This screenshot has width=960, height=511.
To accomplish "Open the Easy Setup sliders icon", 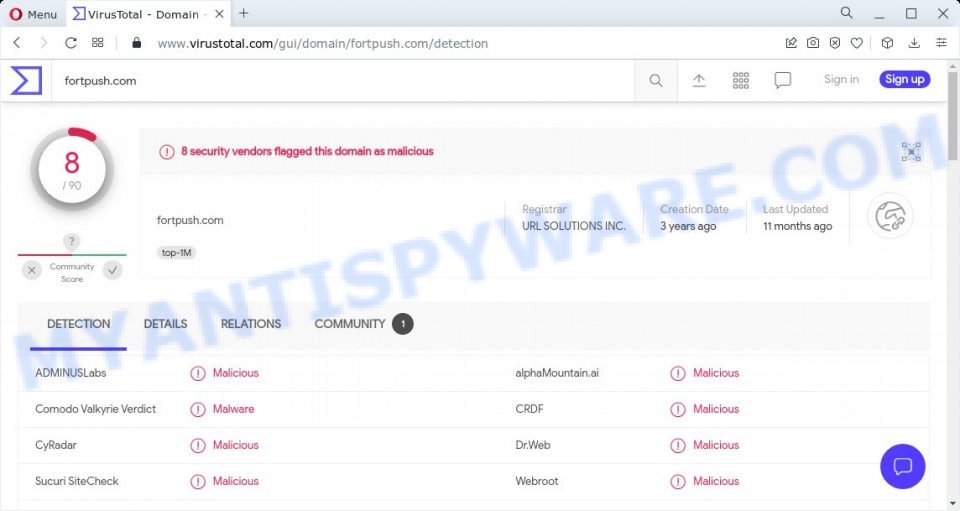I will tap(942, 43).
